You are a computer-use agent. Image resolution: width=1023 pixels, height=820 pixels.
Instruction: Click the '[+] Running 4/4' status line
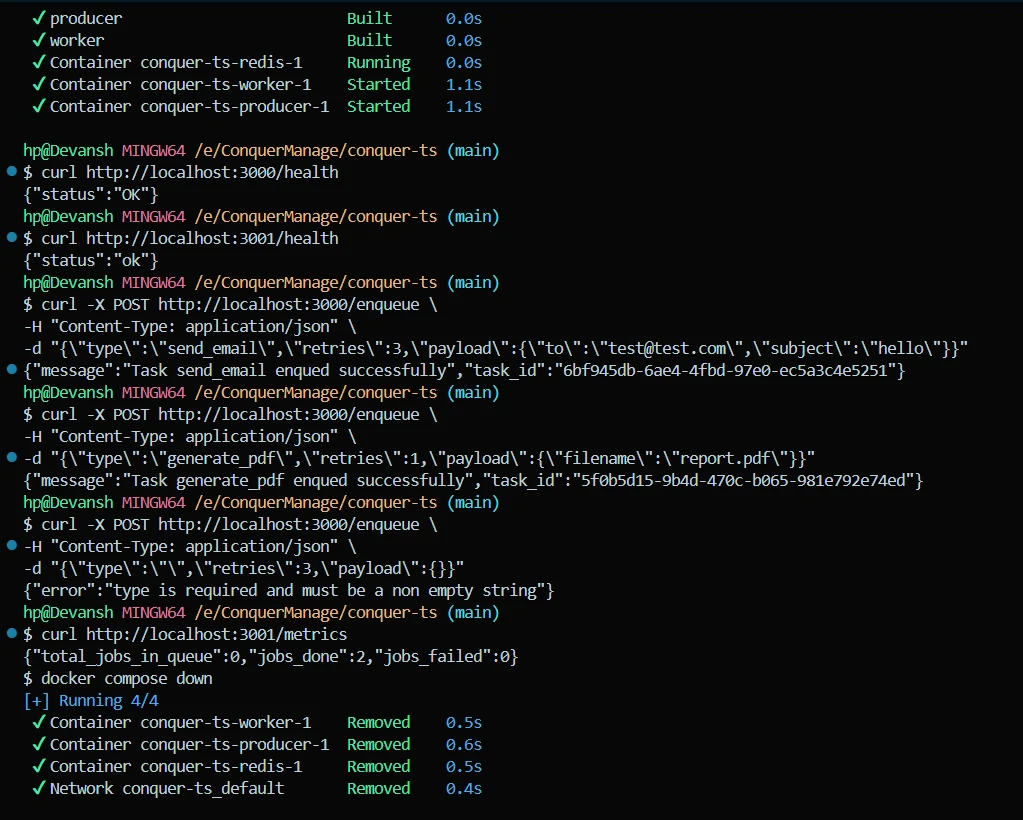[x=91, y=701]
